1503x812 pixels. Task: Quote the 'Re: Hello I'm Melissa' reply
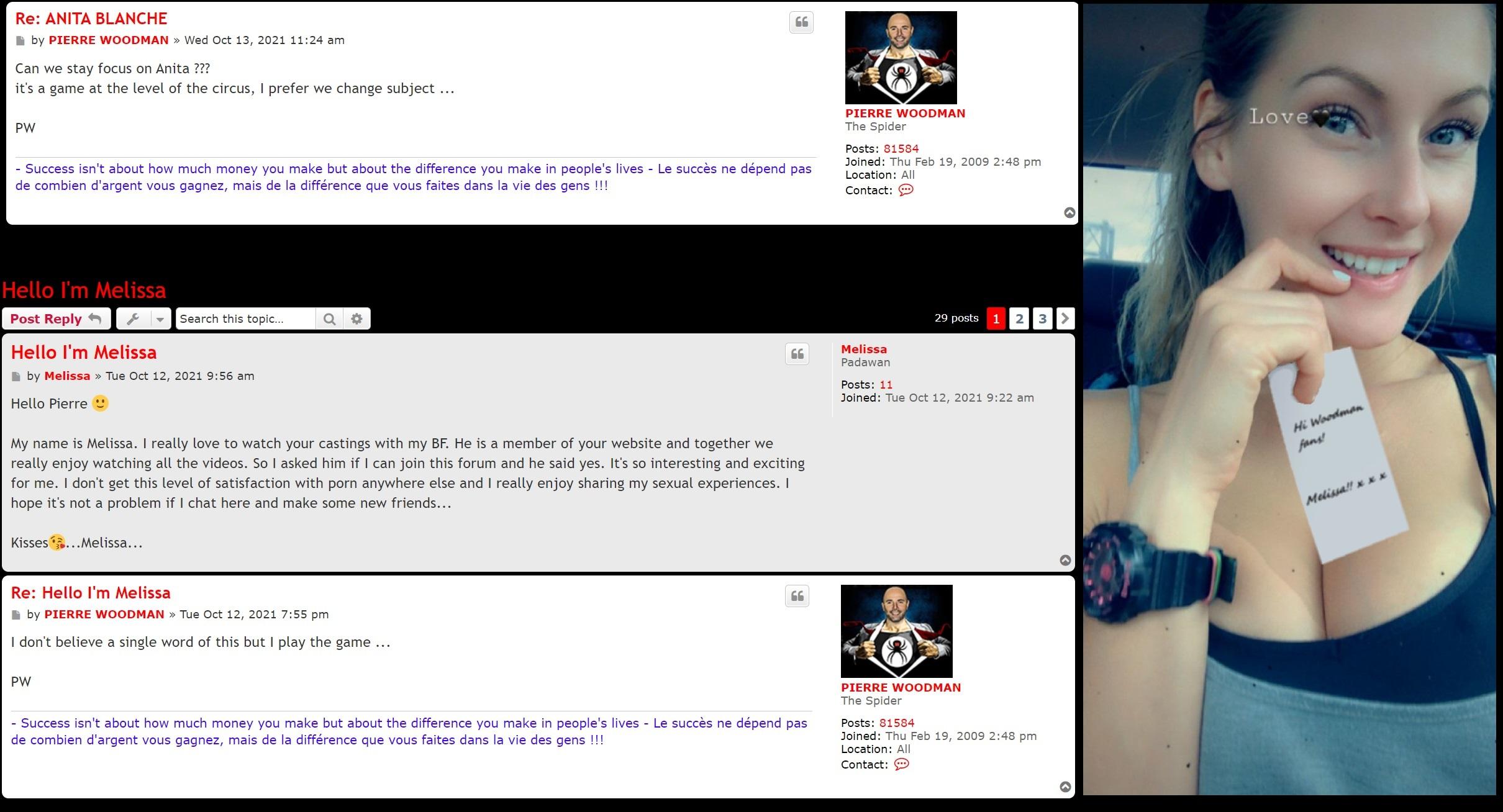click(797, 596)
